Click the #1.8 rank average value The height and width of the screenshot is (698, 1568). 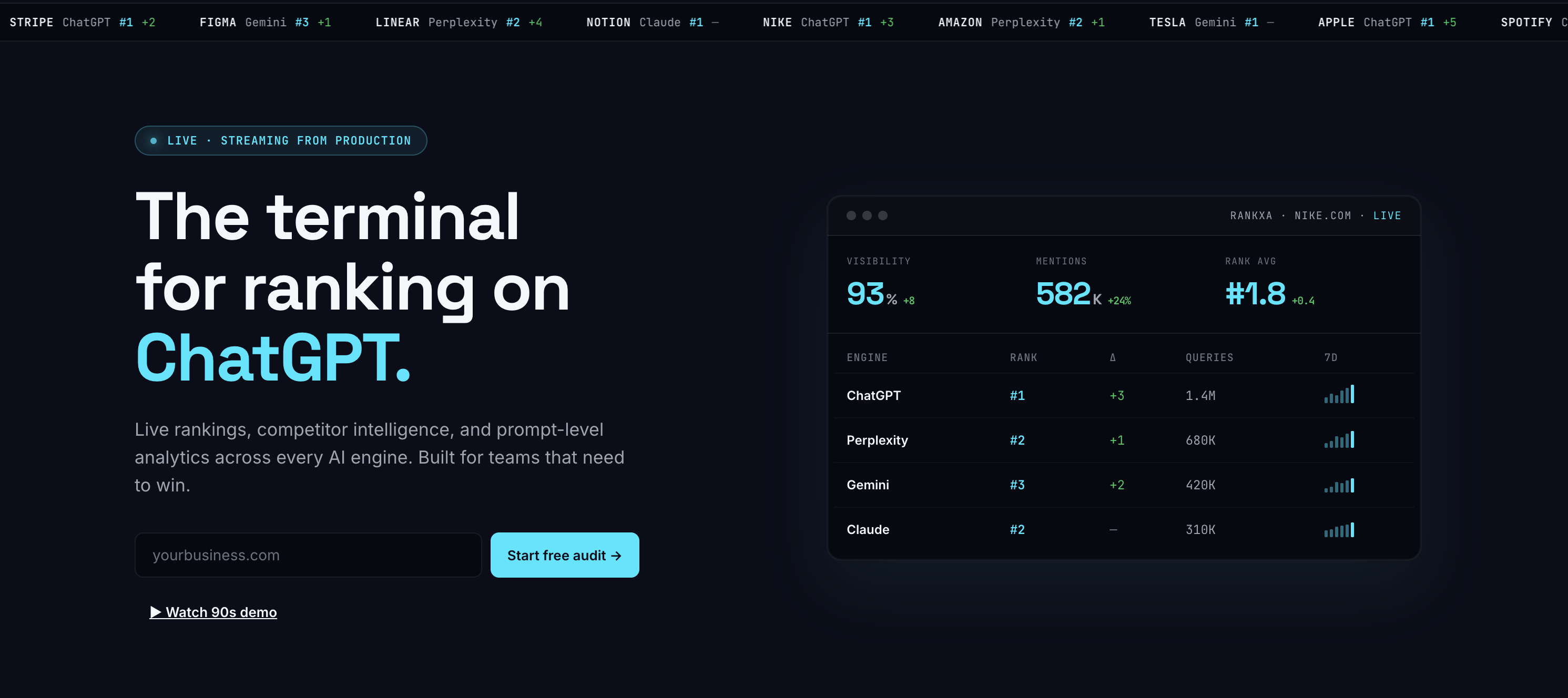click(x=1255, y=294)
